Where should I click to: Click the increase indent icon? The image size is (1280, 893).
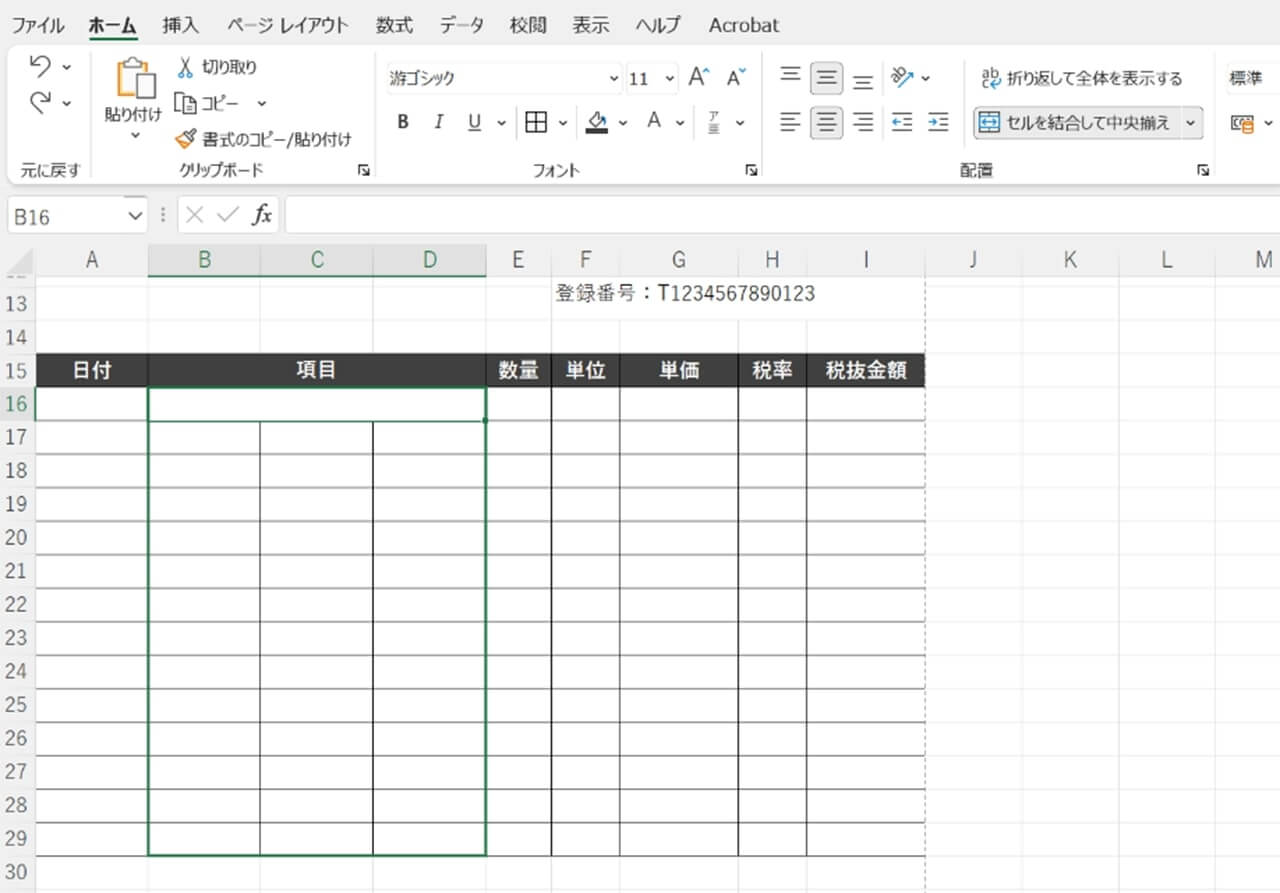pyautogui.click(x=938, y=122)
